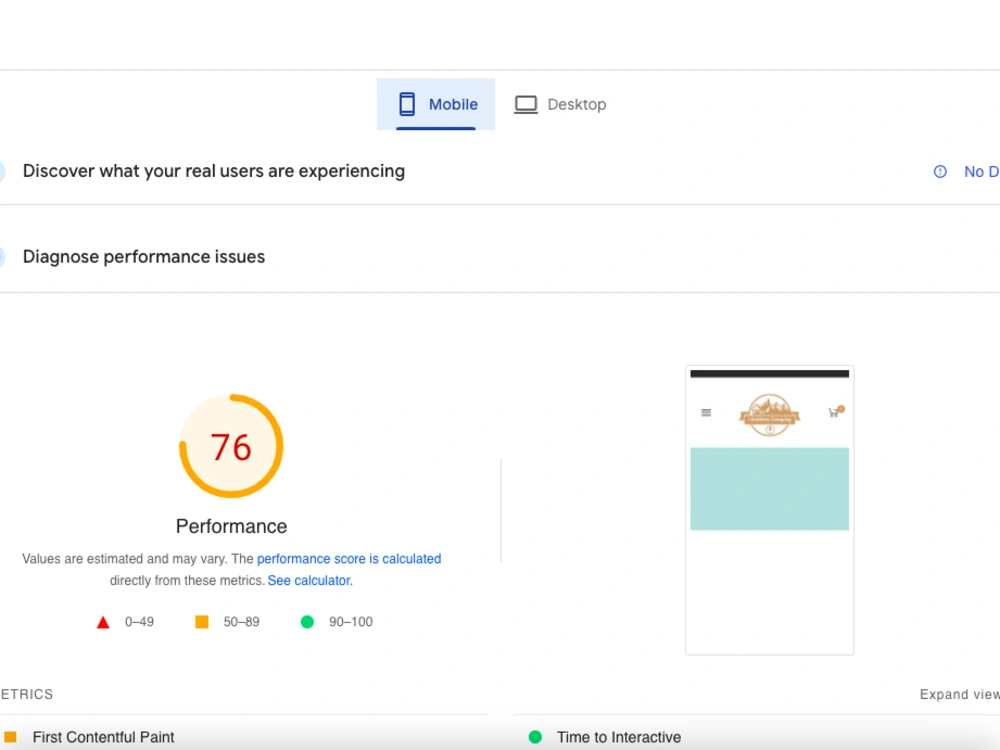Screen dimensions: 1000x750
Task: Click the 90–100 range label
Action: (351, 622)
